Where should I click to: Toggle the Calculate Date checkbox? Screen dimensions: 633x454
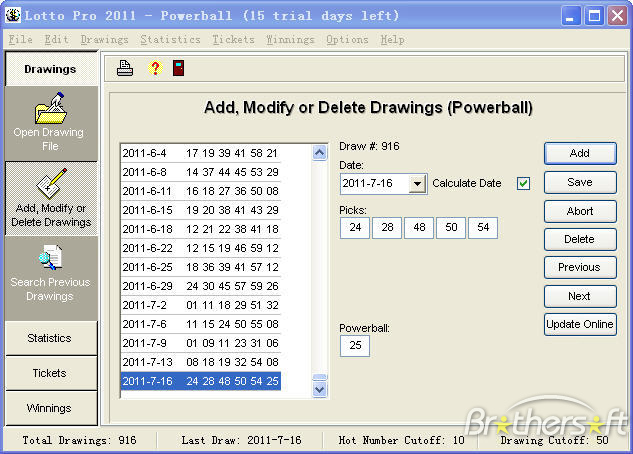pos(523,184)
